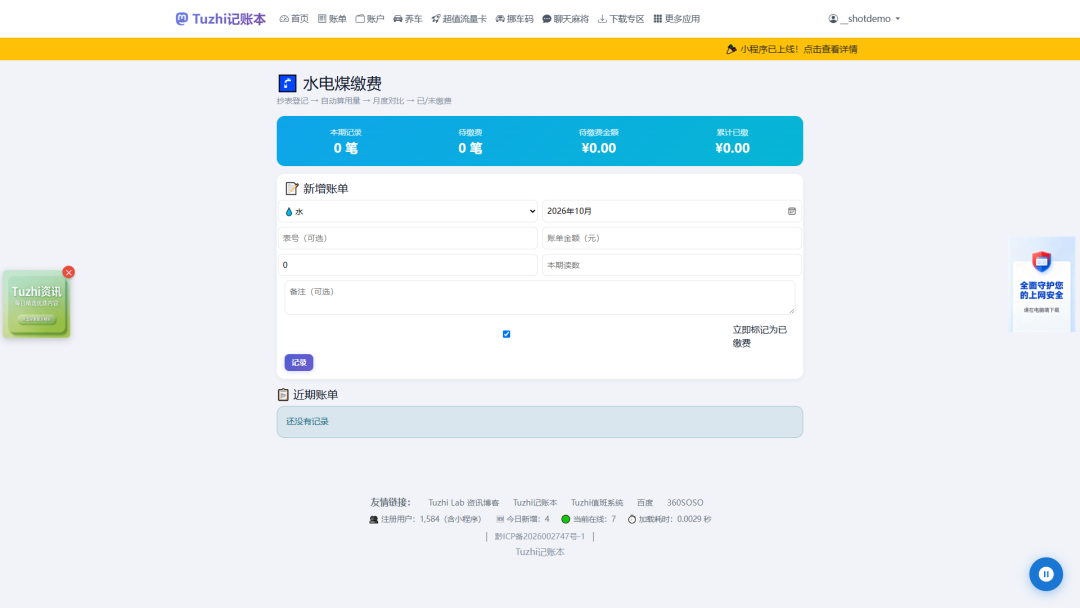This screenshot has width=1080, height=608.
Task: Focus the 表号(可选) input field
Action: (408, 238)
